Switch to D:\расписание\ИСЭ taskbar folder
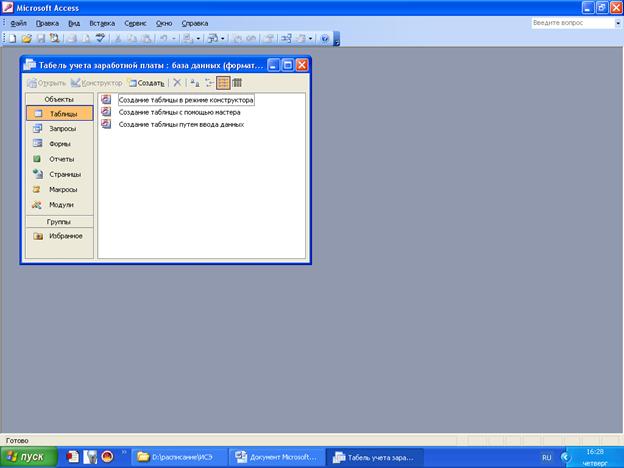624x468 pixels. pos(179,457)
